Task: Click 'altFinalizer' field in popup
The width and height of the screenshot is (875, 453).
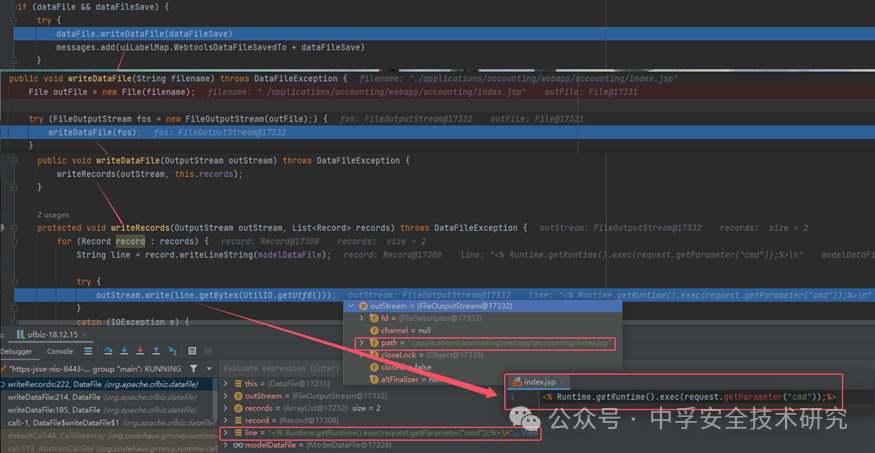Action: pyautogui.click(x=403, y=379)
